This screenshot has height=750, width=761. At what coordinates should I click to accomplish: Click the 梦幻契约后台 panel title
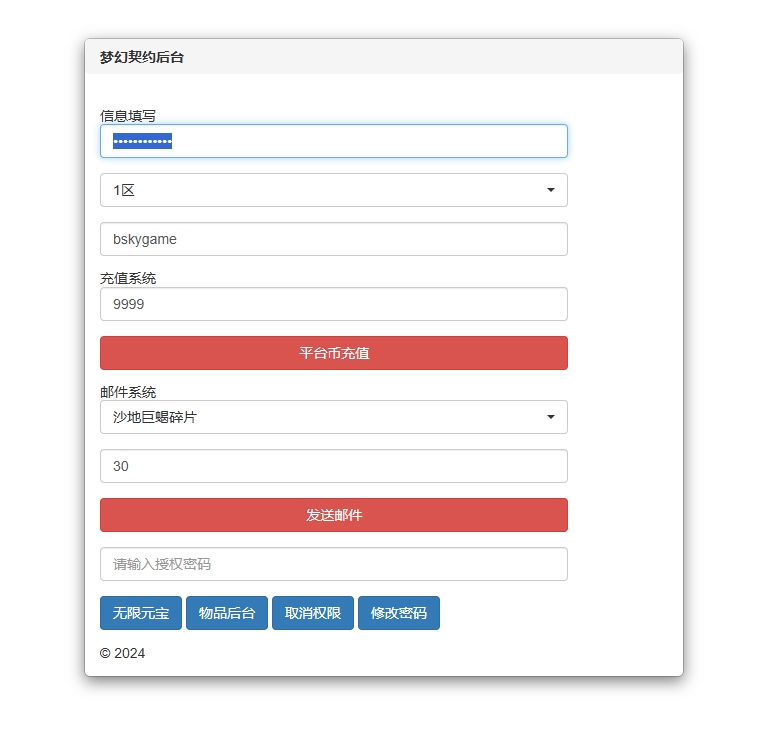[x=142, y=57]
